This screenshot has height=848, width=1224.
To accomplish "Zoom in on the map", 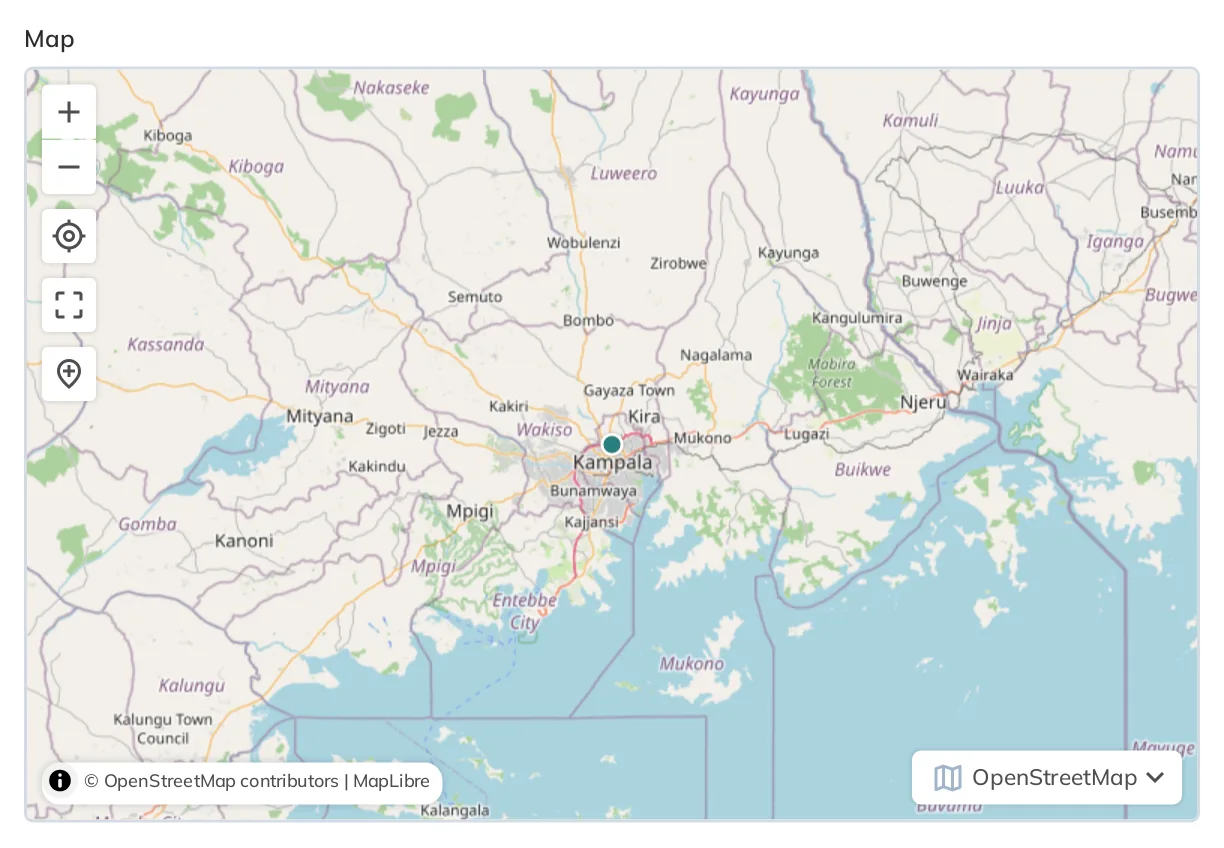I will click(69, 112).
